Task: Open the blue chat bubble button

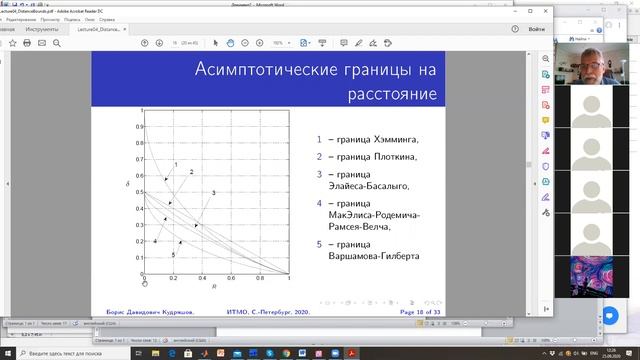Action: pyautogui.click(x=610, y=316)
